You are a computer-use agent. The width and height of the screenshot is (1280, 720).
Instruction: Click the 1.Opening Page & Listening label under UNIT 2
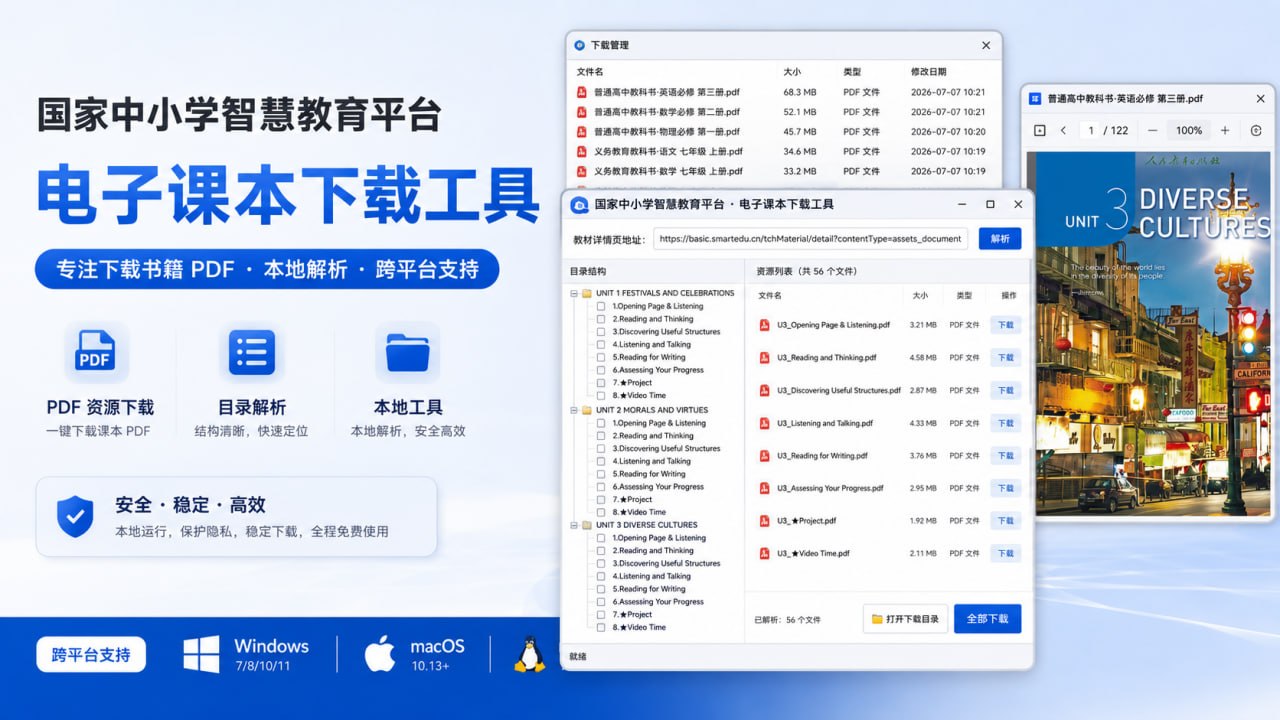[659, 423]
